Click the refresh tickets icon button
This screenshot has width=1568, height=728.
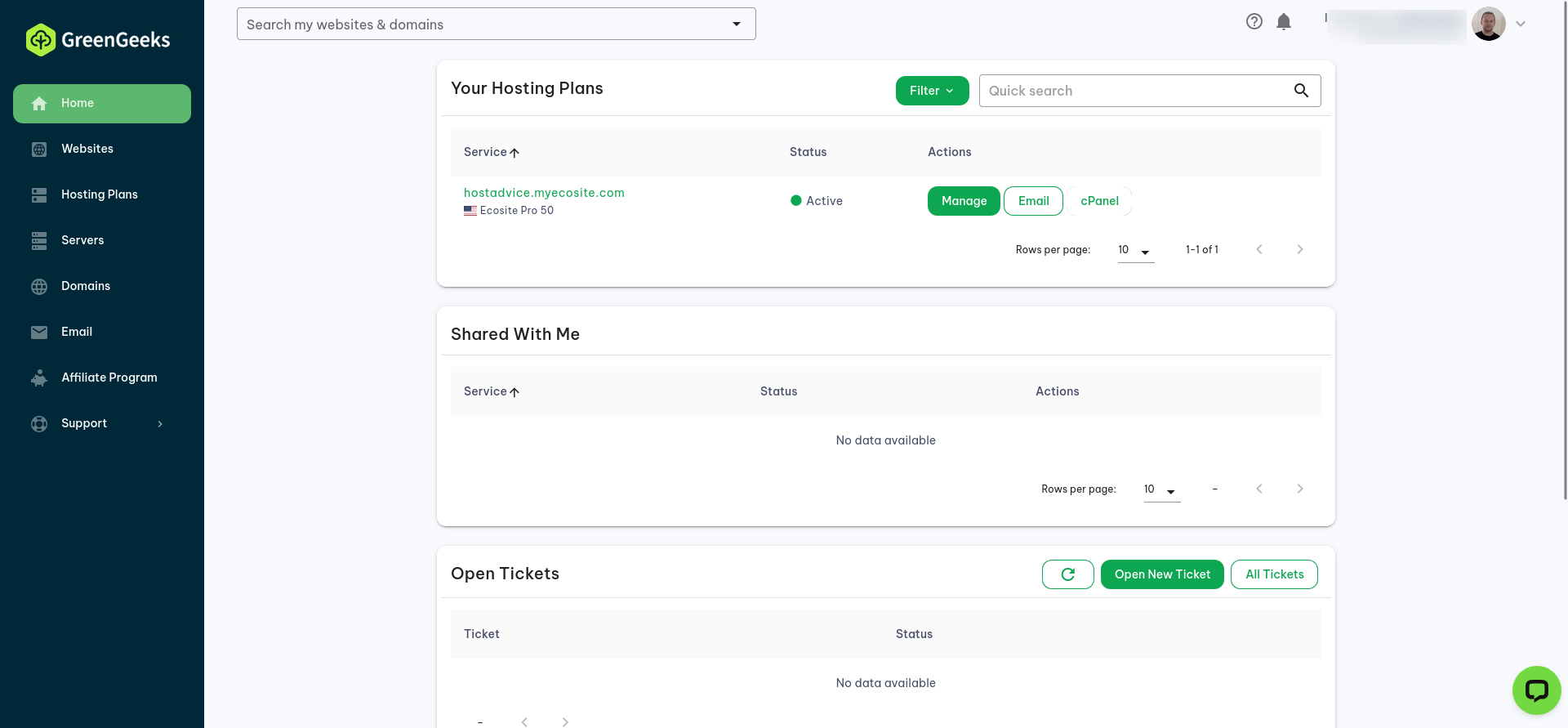click(x=1067, y=574)
